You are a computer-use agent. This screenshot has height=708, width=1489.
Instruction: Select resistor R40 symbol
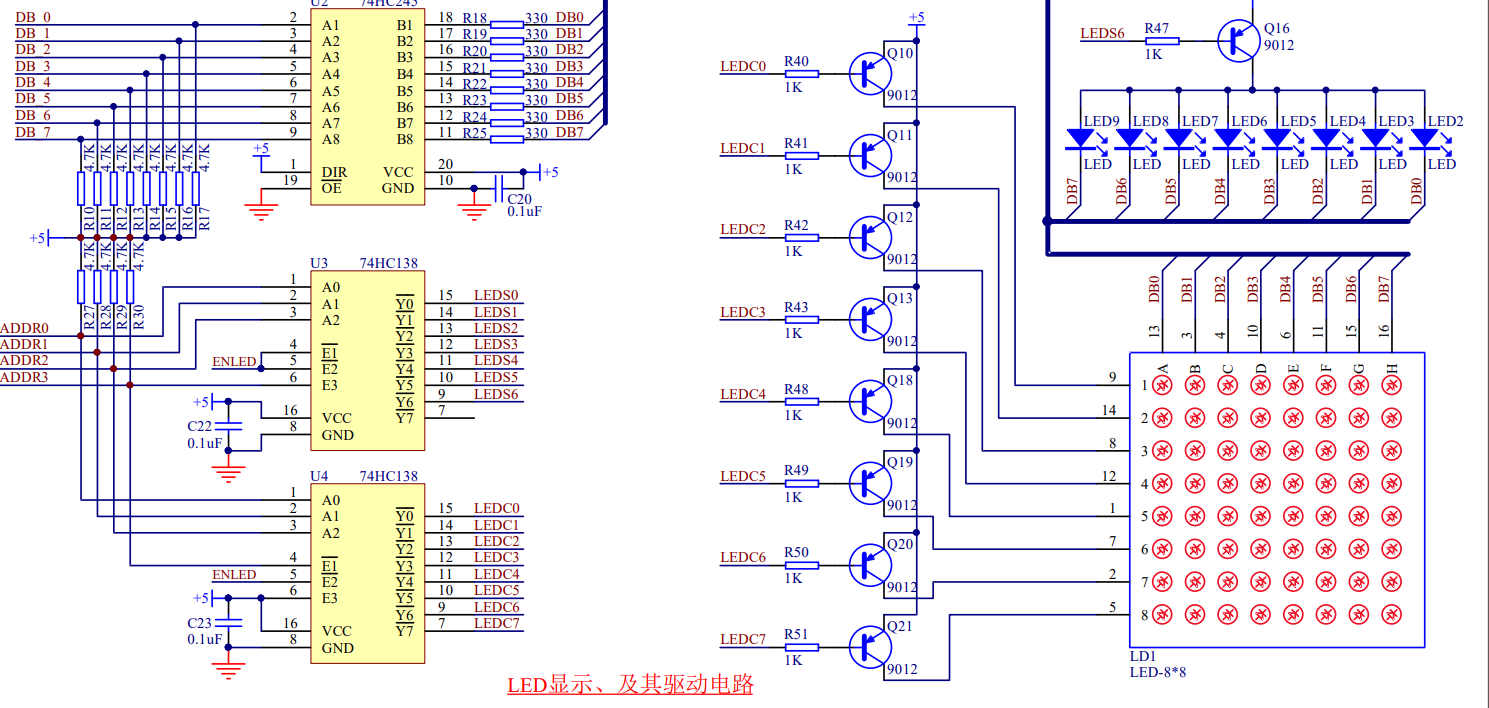802,73
